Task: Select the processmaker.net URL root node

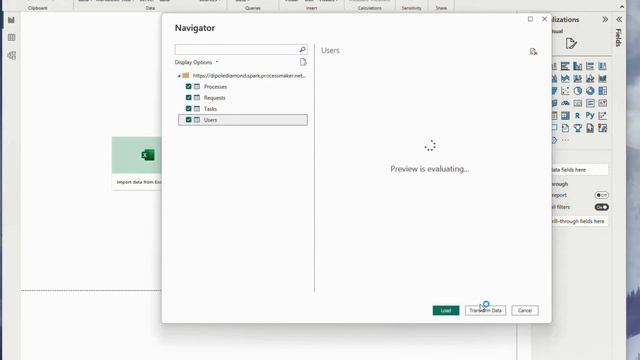Action: 249,76
